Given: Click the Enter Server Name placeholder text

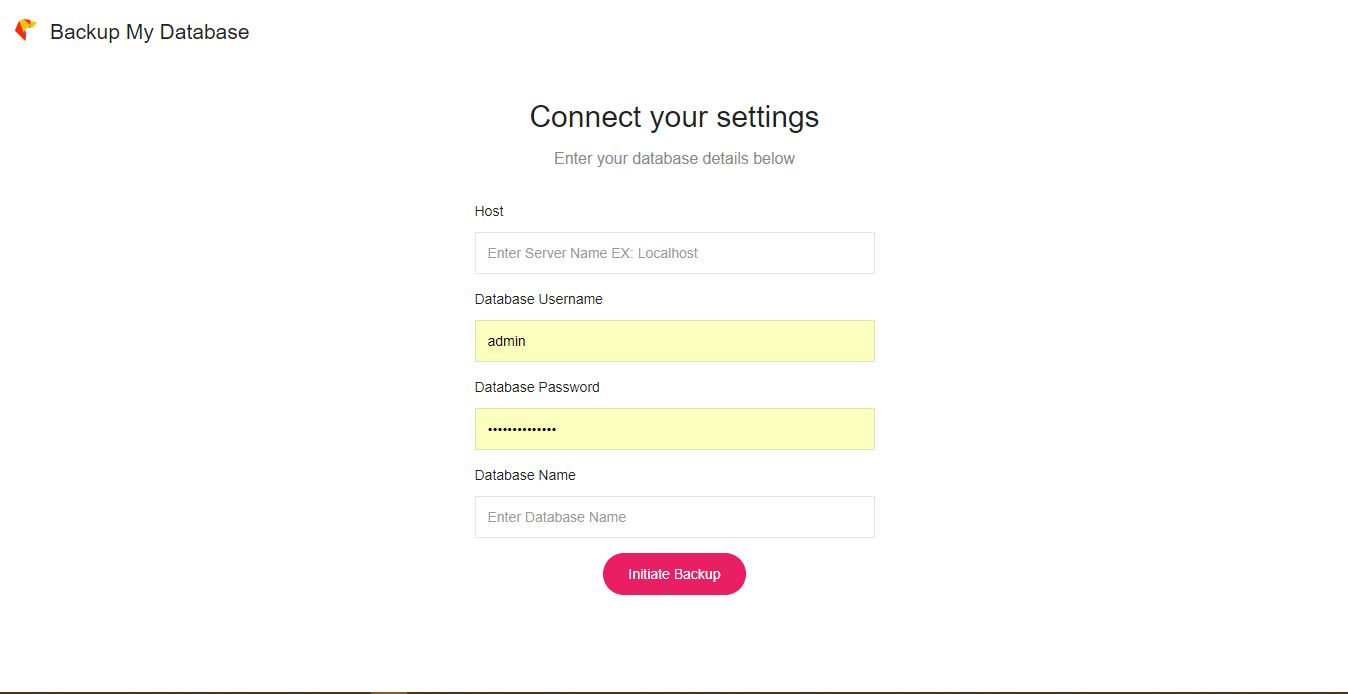Looking at the screenshot, I should 592,253.
